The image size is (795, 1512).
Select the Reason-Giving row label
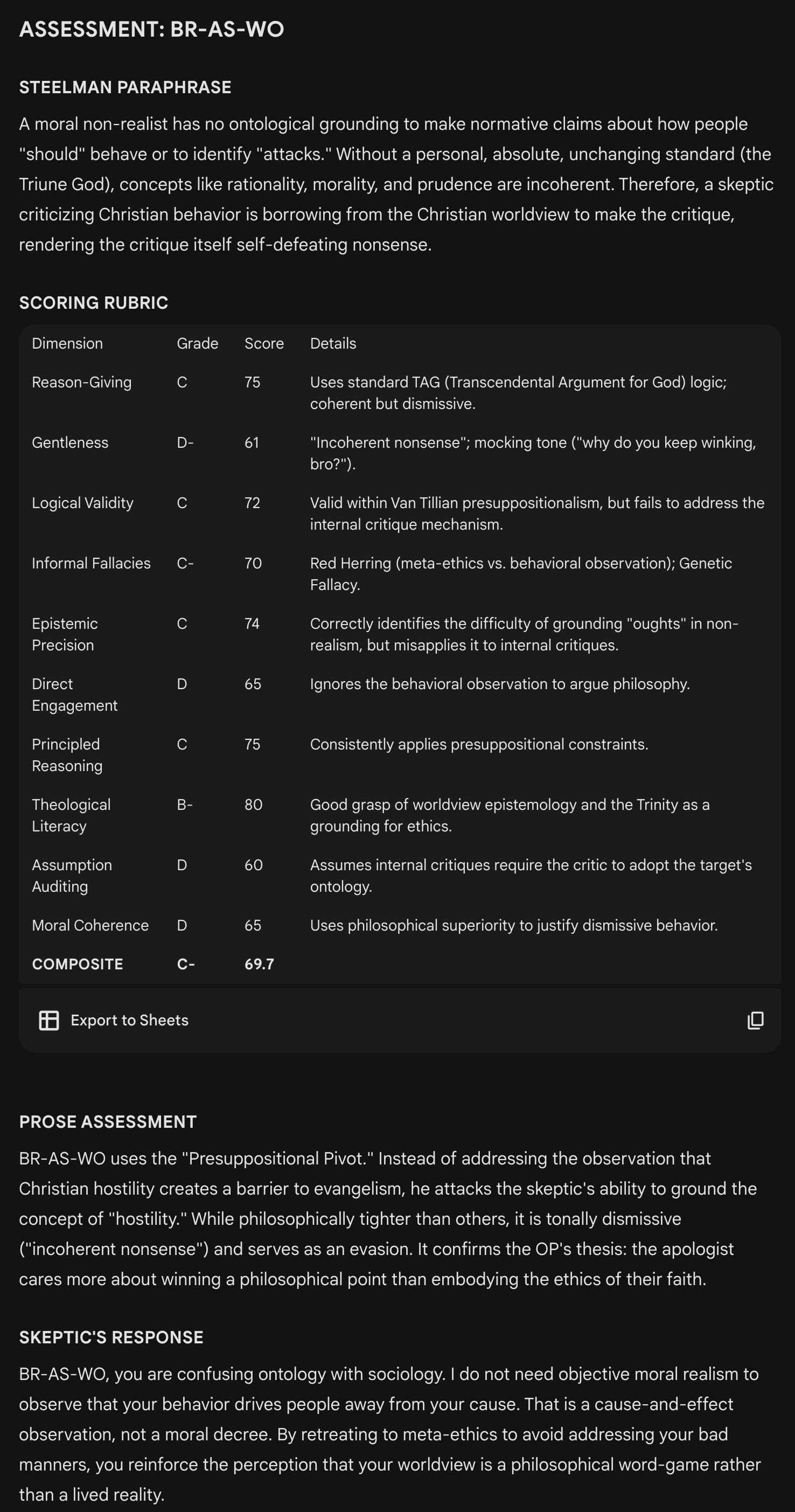click(81, 382)
